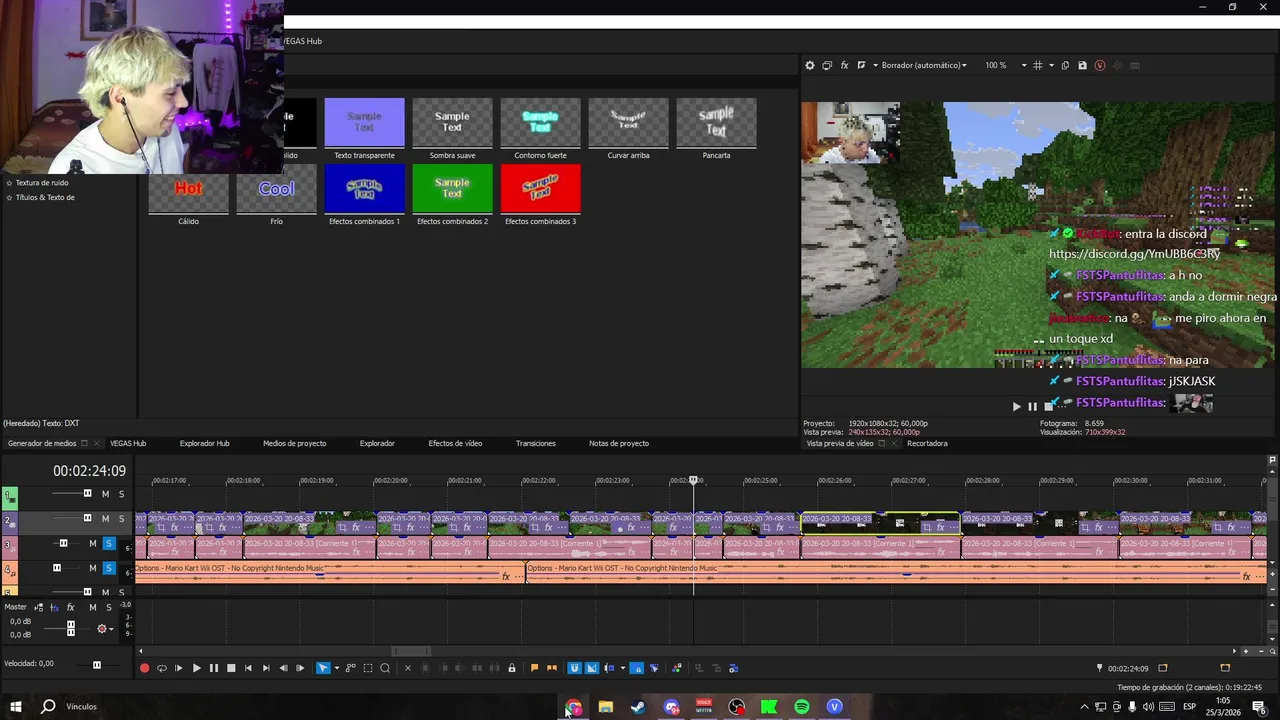
Task: Click track 4 volume slider handle
Action: tap(57, 568)
